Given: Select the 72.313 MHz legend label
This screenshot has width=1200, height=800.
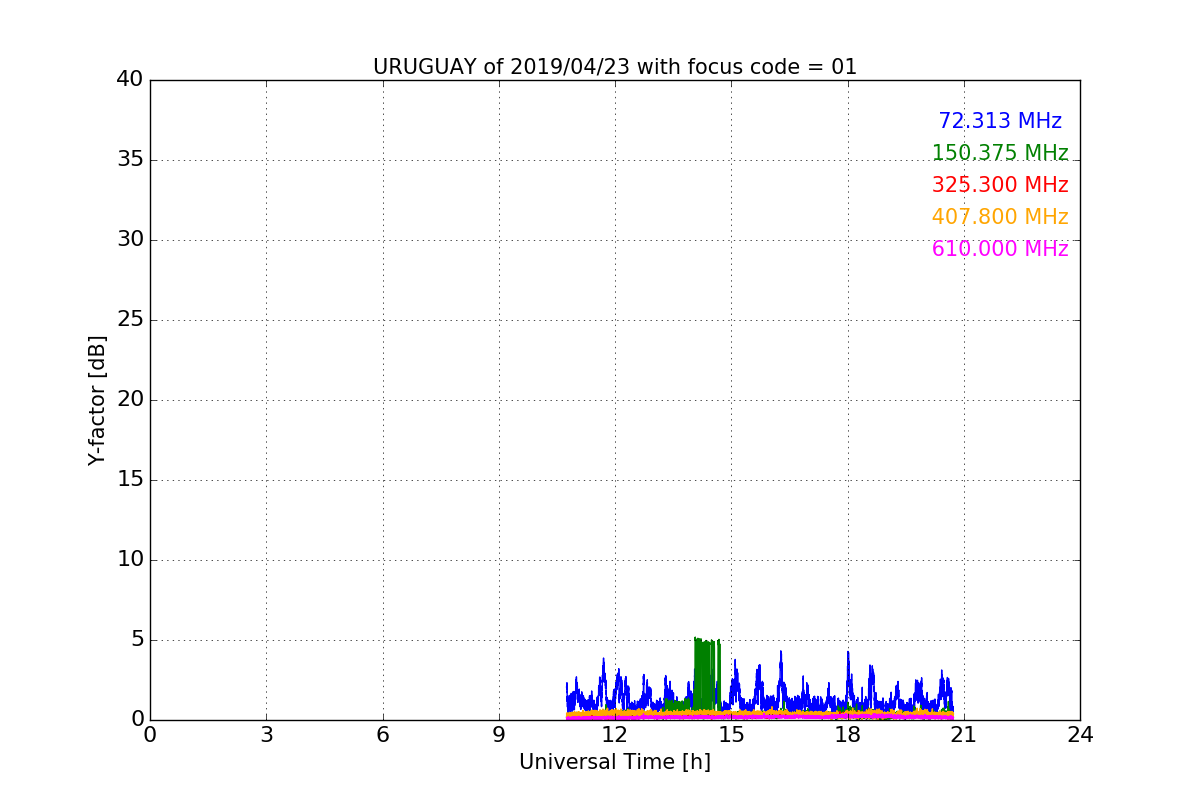Looking at the screenshot, I should (x=1000, y=121).
